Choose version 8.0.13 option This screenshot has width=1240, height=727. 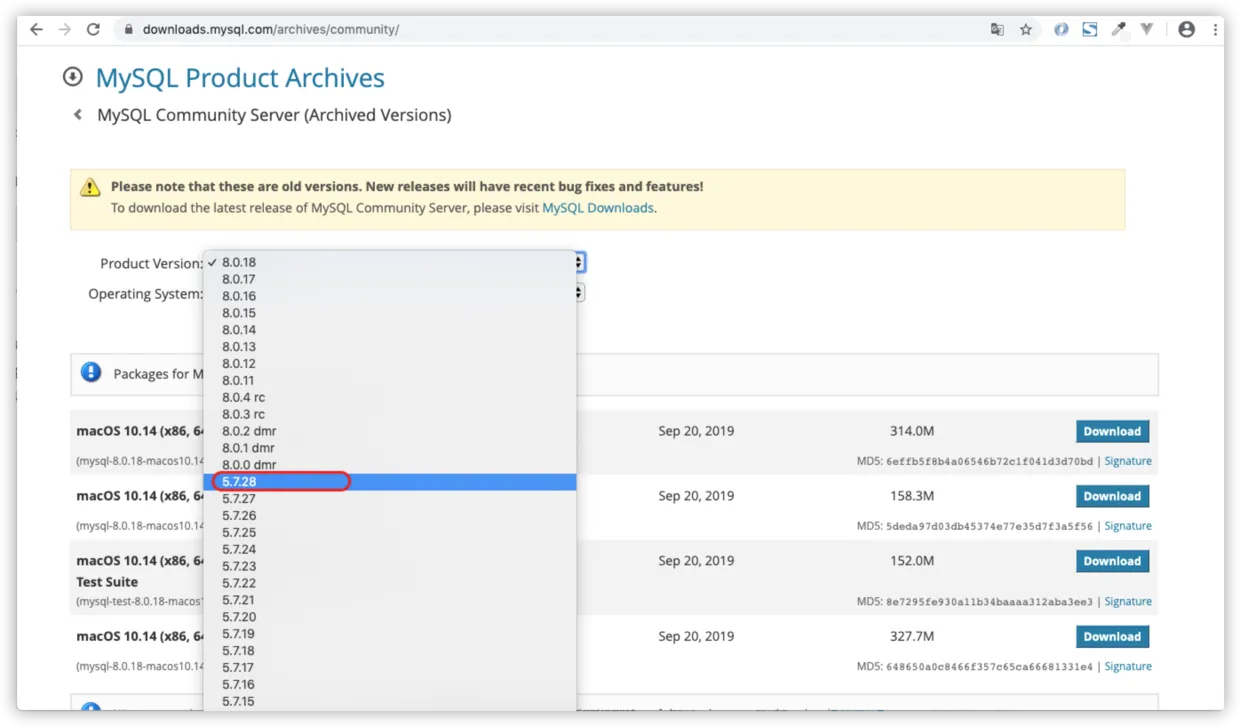pyautogui.click(x=390, y=347)
